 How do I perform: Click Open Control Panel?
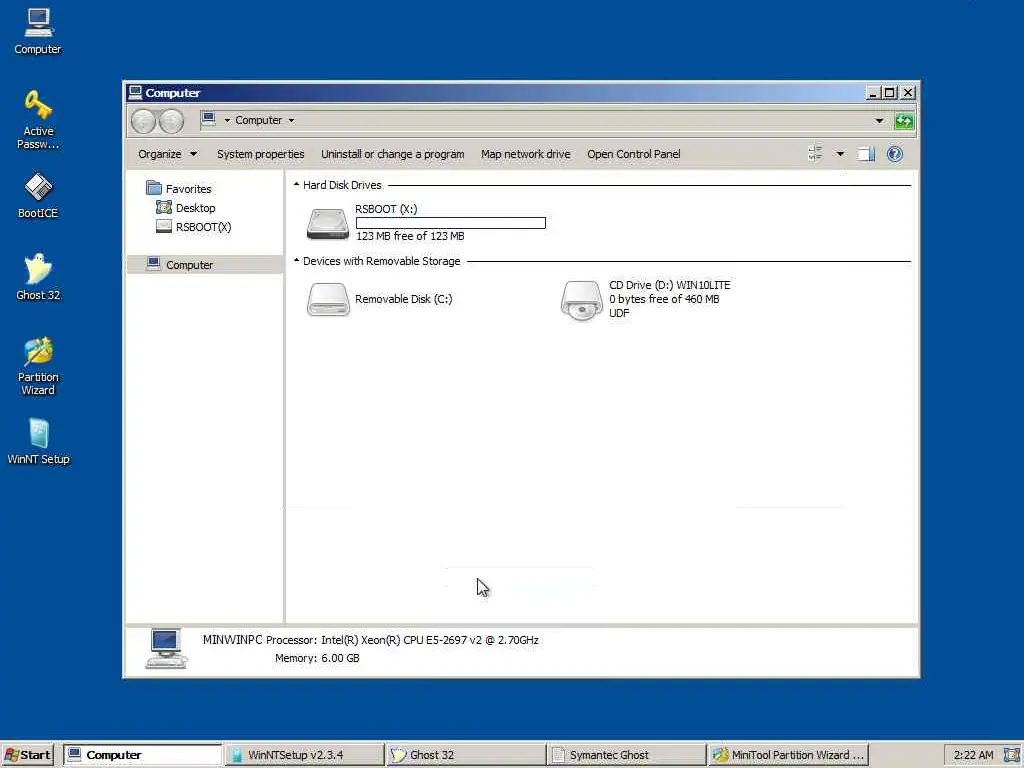tap(633, 154)
